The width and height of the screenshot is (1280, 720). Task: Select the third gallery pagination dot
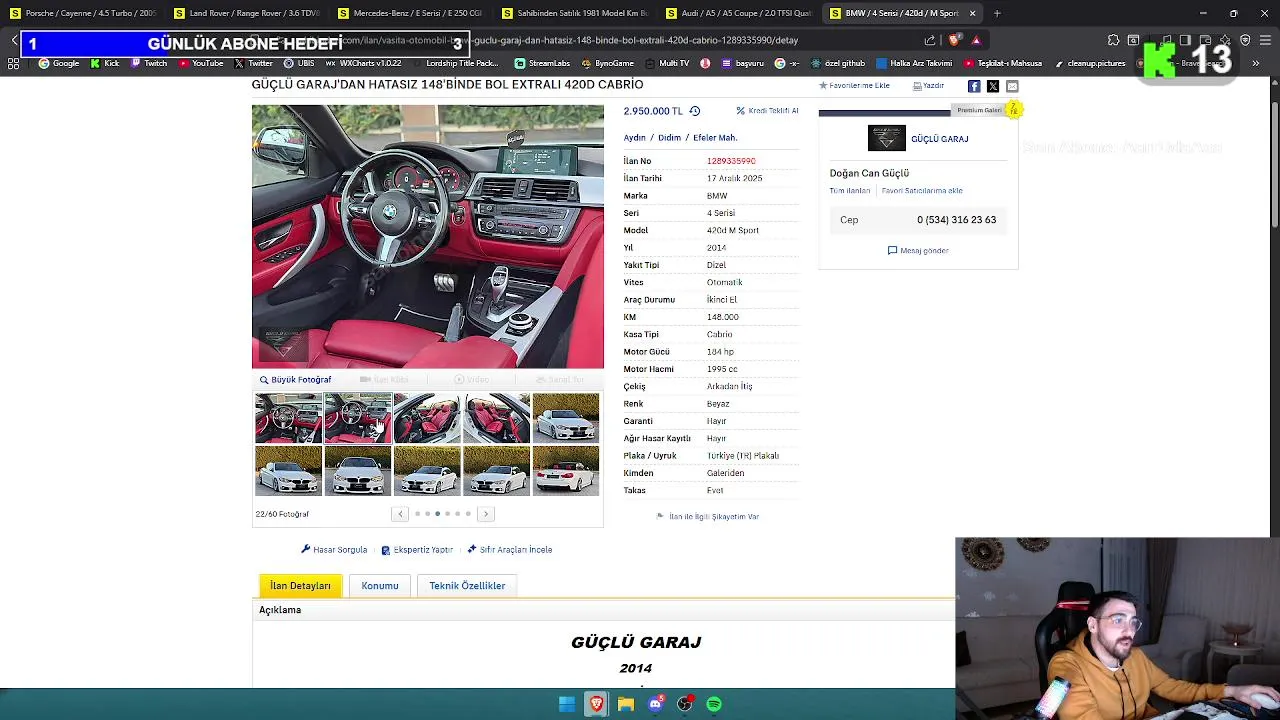tap(437, 514)
